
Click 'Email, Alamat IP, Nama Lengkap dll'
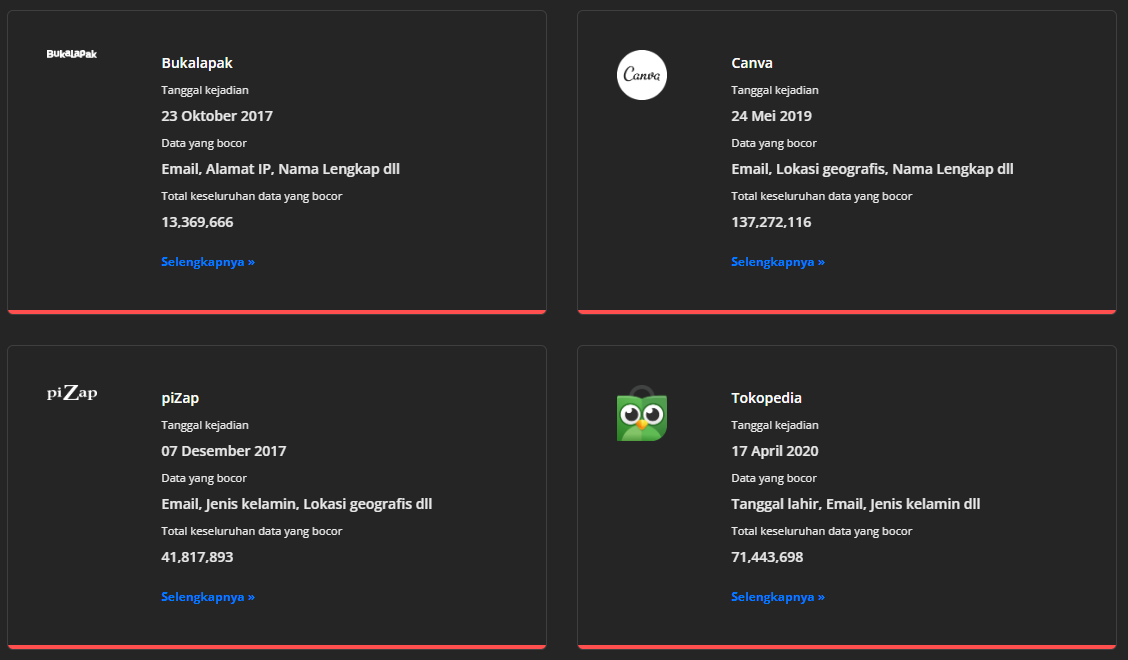[x=281, y=169]
